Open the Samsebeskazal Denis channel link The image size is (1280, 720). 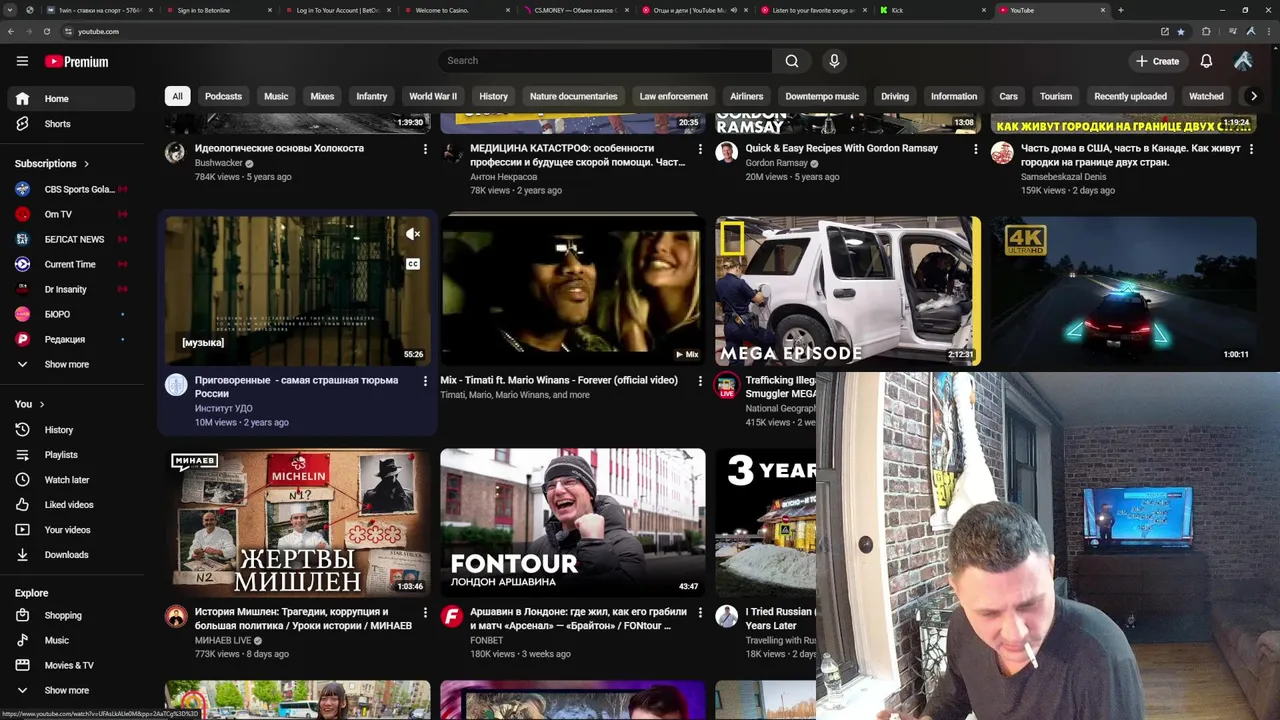1063,177
